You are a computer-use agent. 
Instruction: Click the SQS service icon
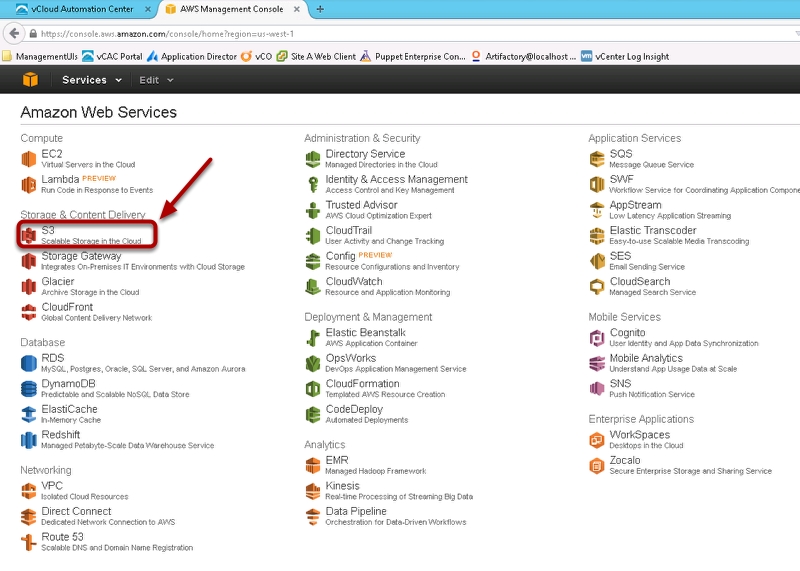(x=597, y=159)
